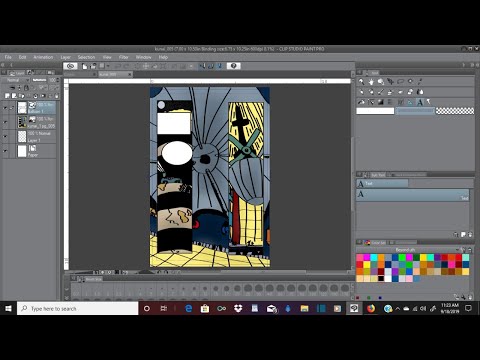Click the Type here to search box
480x360 pixels.
[x=78, y=309]
